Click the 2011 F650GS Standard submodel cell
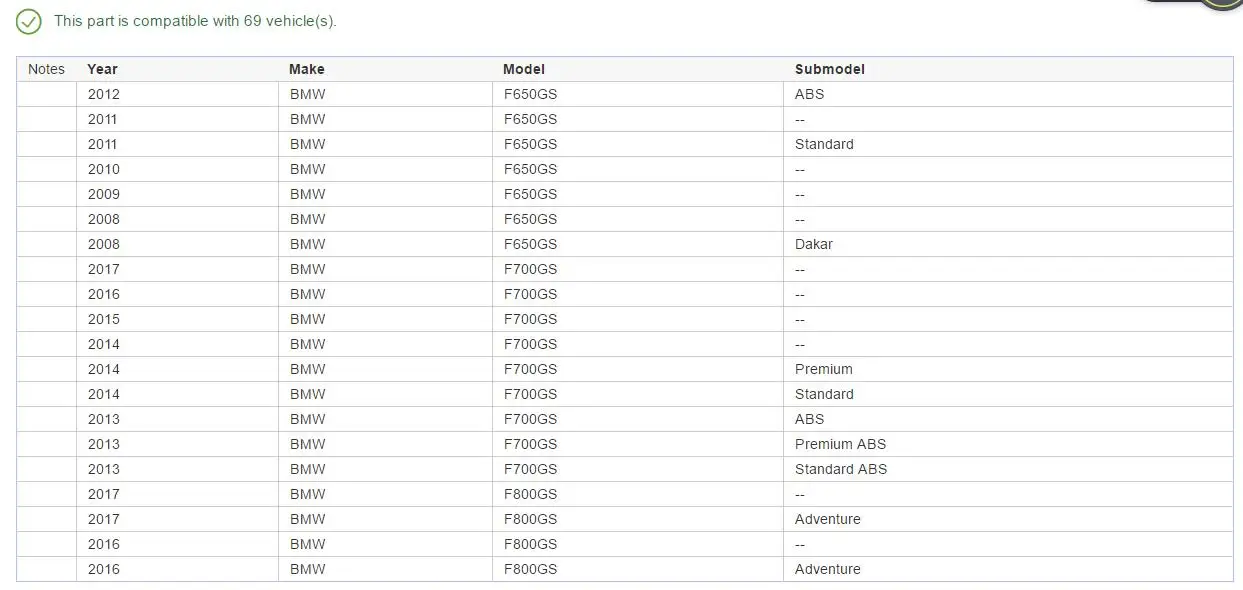Viewport: 1243px width, 590px height. 824,144
